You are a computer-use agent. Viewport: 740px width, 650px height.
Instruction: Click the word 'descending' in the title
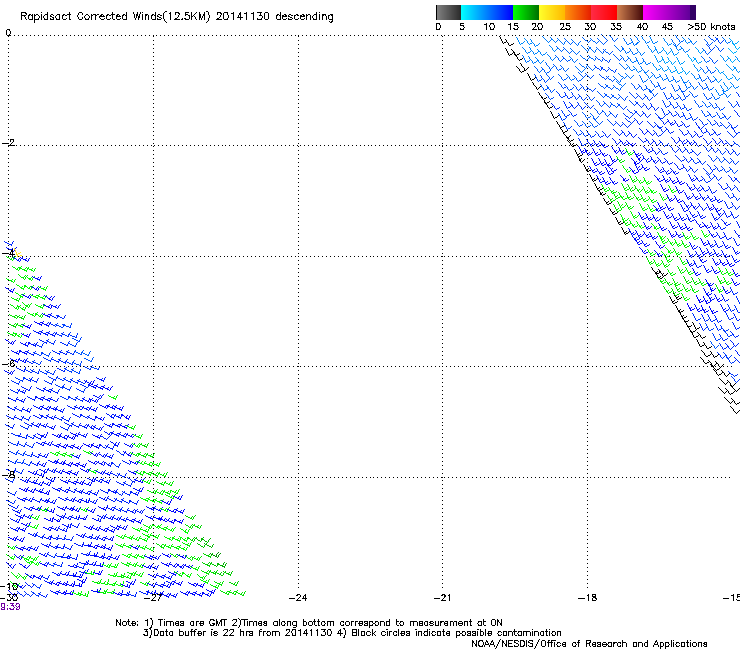pyautogui.click(x=304, y=17)
